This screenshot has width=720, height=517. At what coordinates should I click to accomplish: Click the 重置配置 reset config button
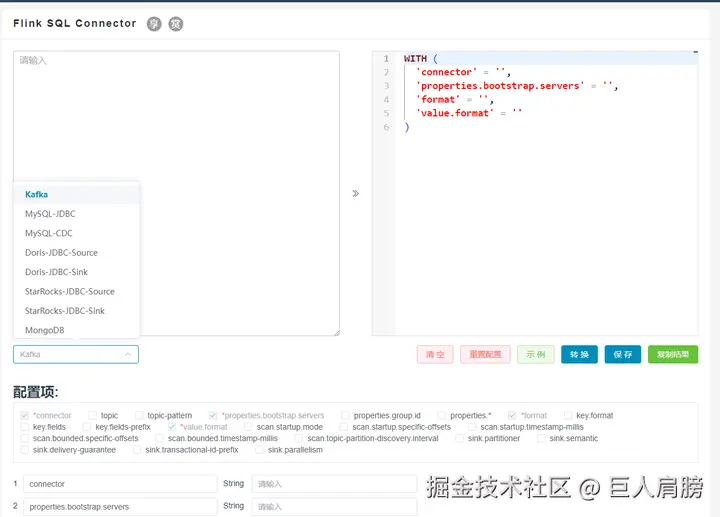485,354
